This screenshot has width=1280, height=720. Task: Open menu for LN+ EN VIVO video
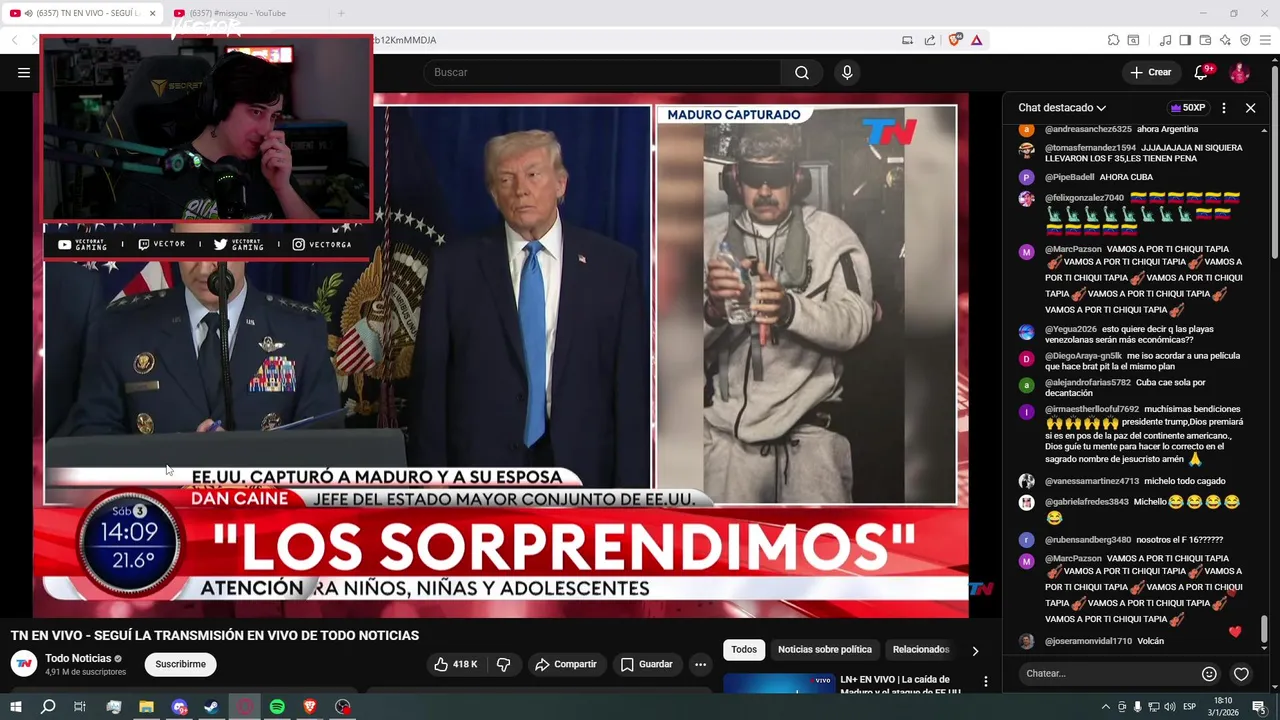pos(985,682)
